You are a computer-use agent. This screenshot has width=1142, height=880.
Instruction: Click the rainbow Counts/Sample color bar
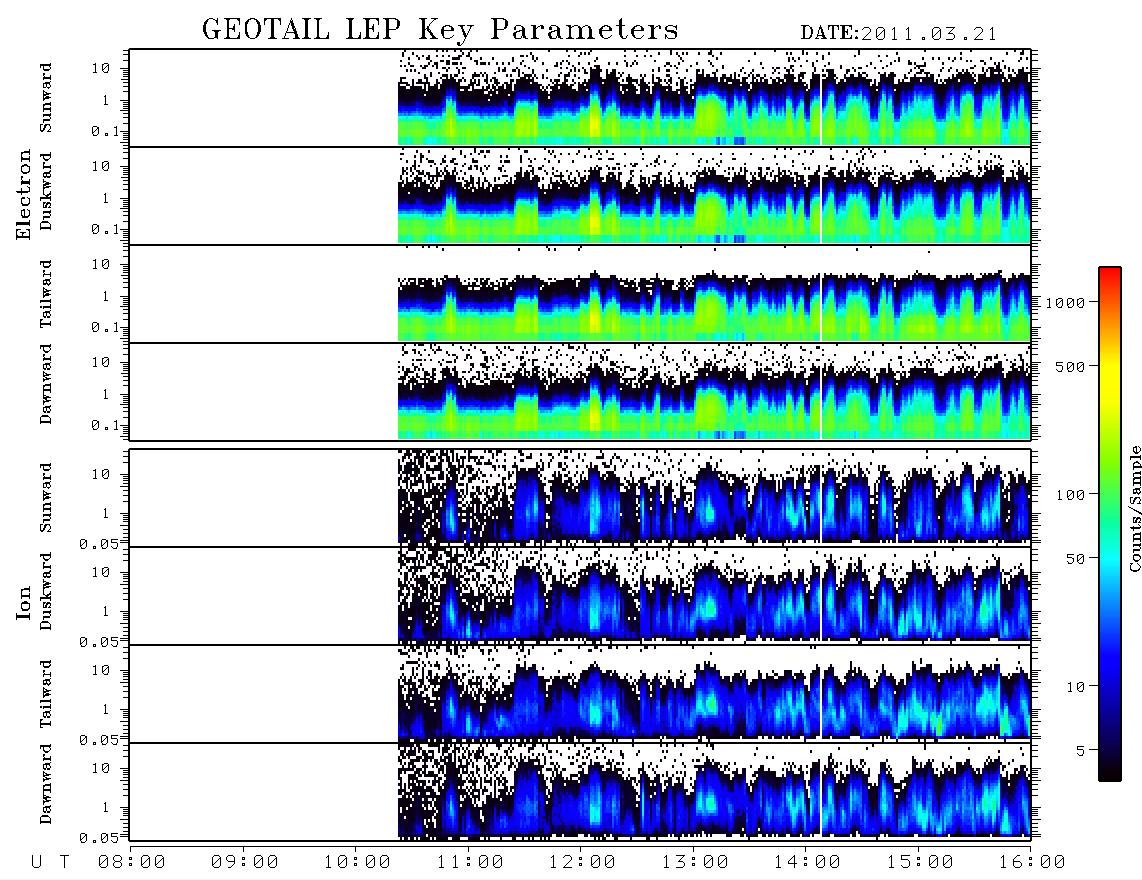tap(1110, 524)
